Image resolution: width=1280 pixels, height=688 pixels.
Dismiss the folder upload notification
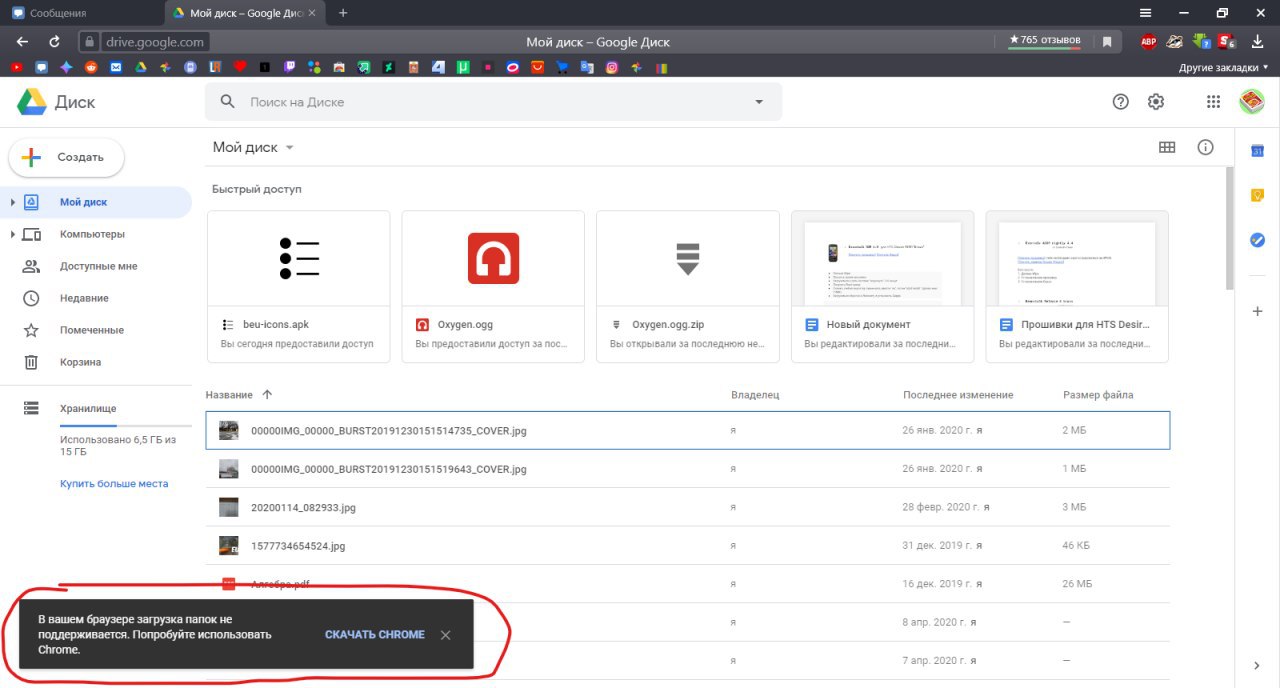pyautogui.click(x=446, y=635)
